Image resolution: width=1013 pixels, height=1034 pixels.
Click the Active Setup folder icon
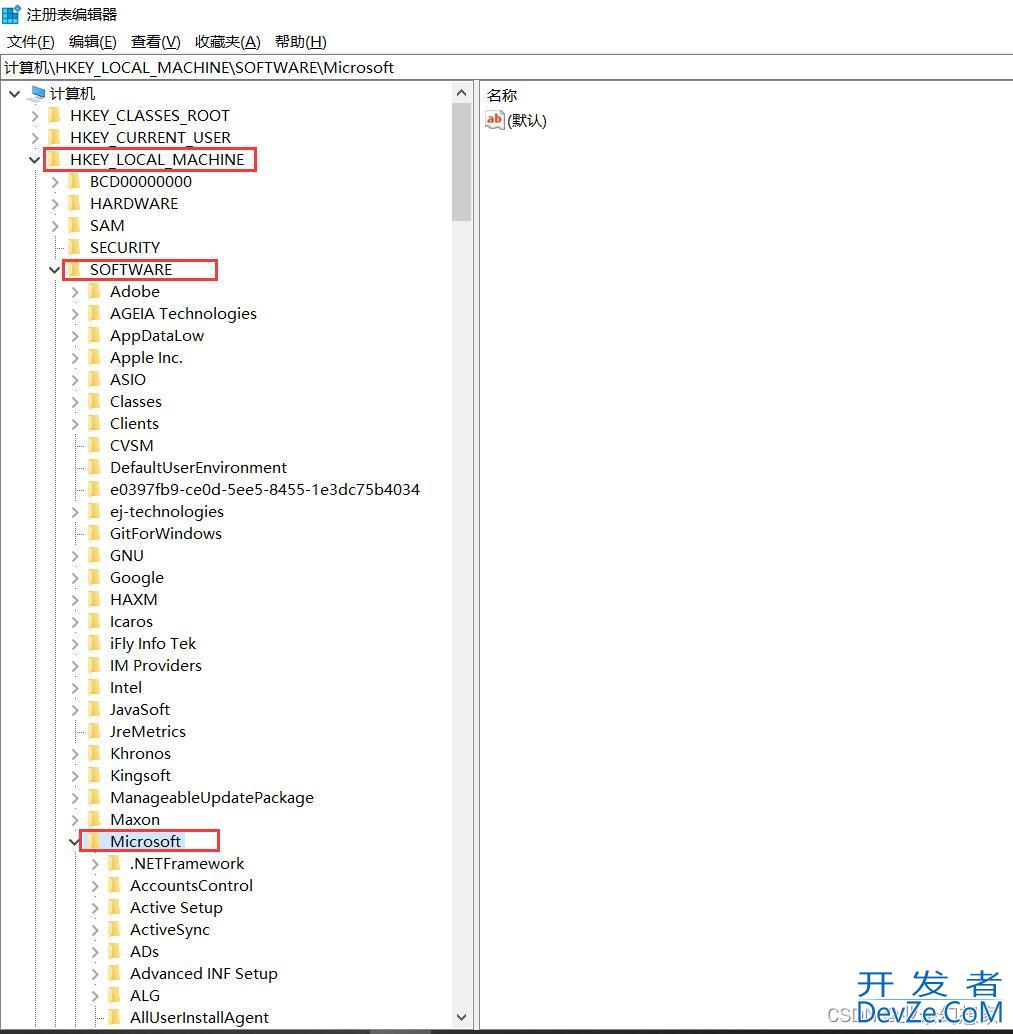[x=114, y=907]
